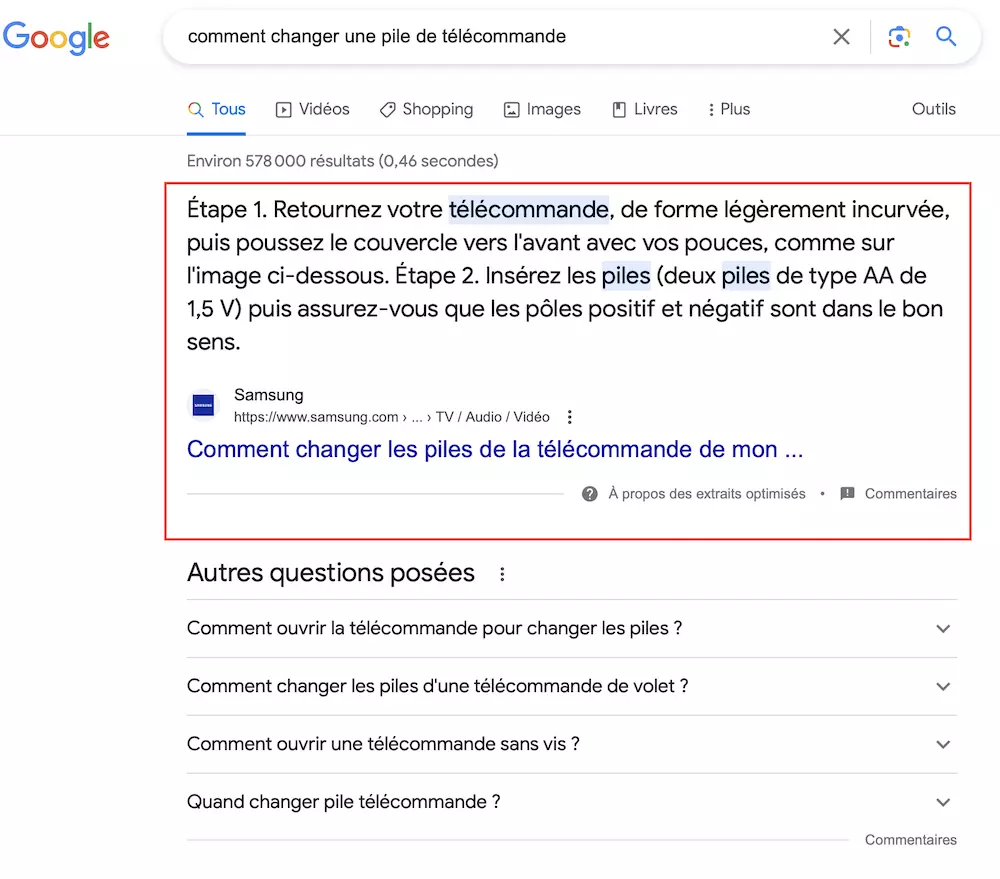Open the Samsung featured snippet link

coord(494,449)
